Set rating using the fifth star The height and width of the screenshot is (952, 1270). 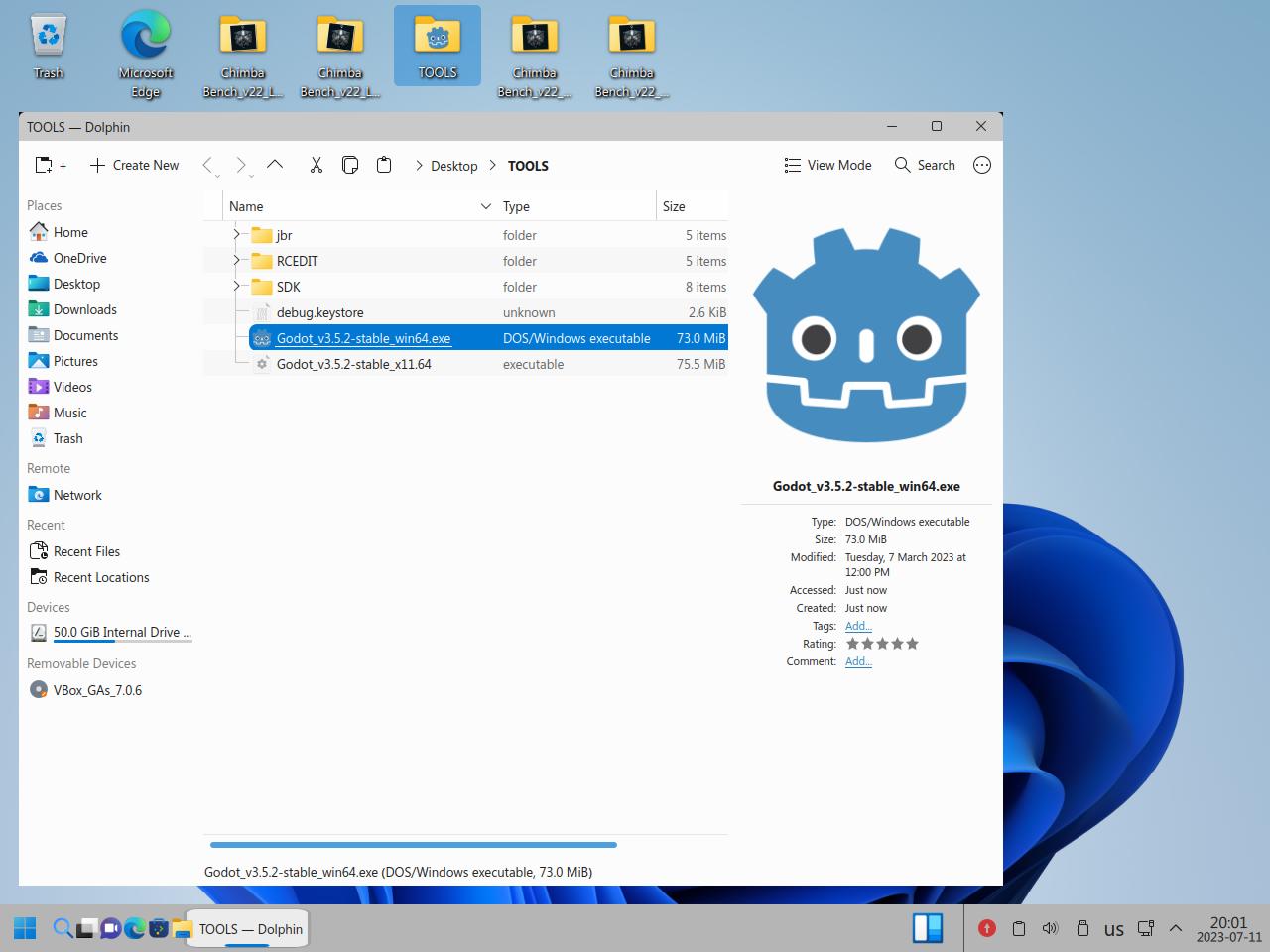pos(913,644)
